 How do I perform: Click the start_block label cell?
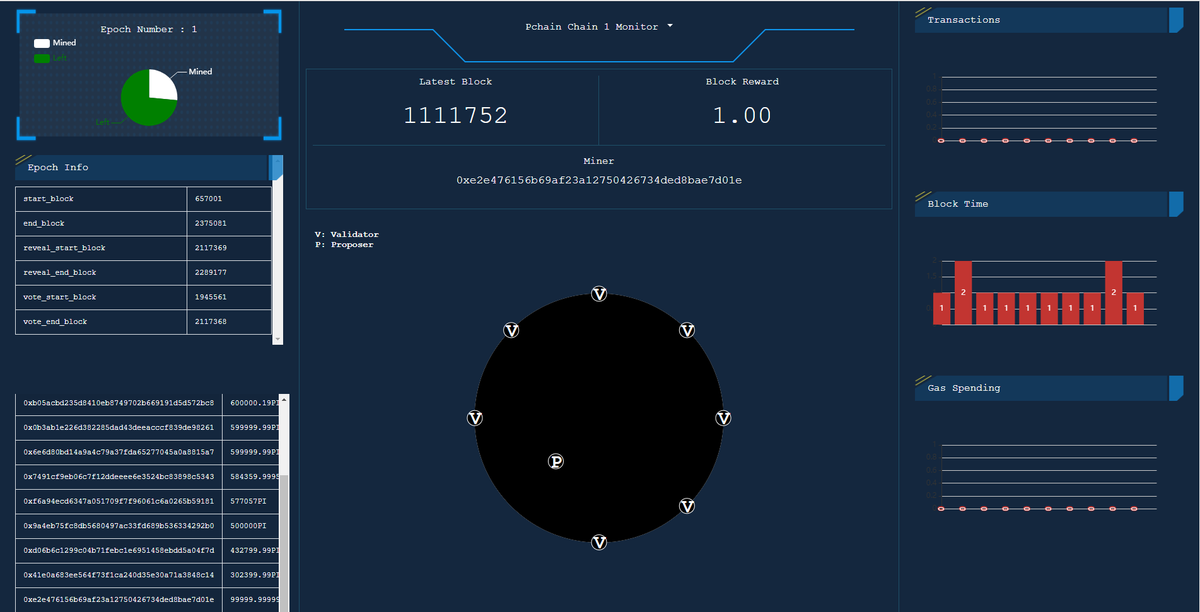click(101, 199)
